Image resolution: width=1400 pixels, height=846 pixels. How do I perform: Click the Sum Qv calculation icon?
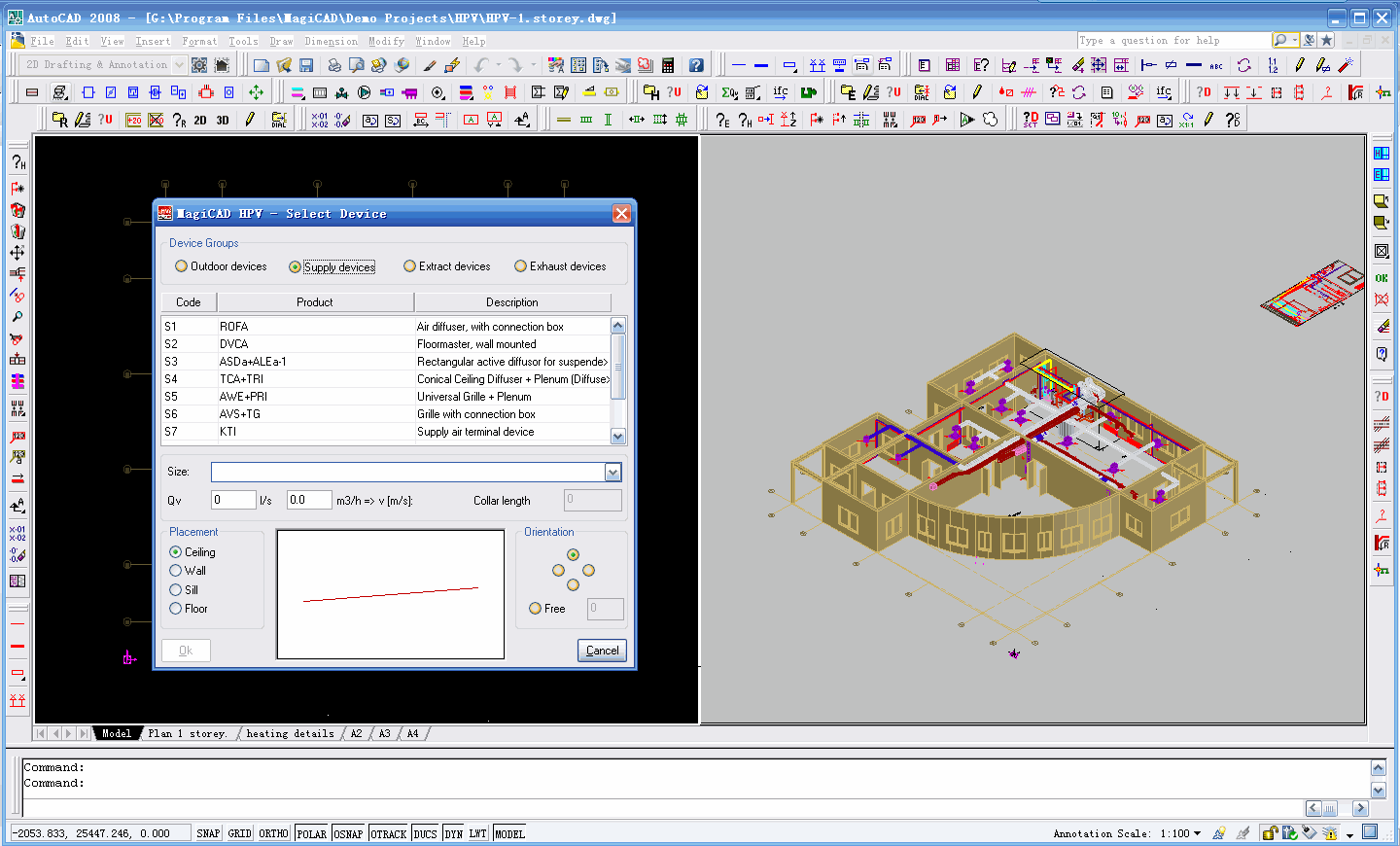(729, 92)
